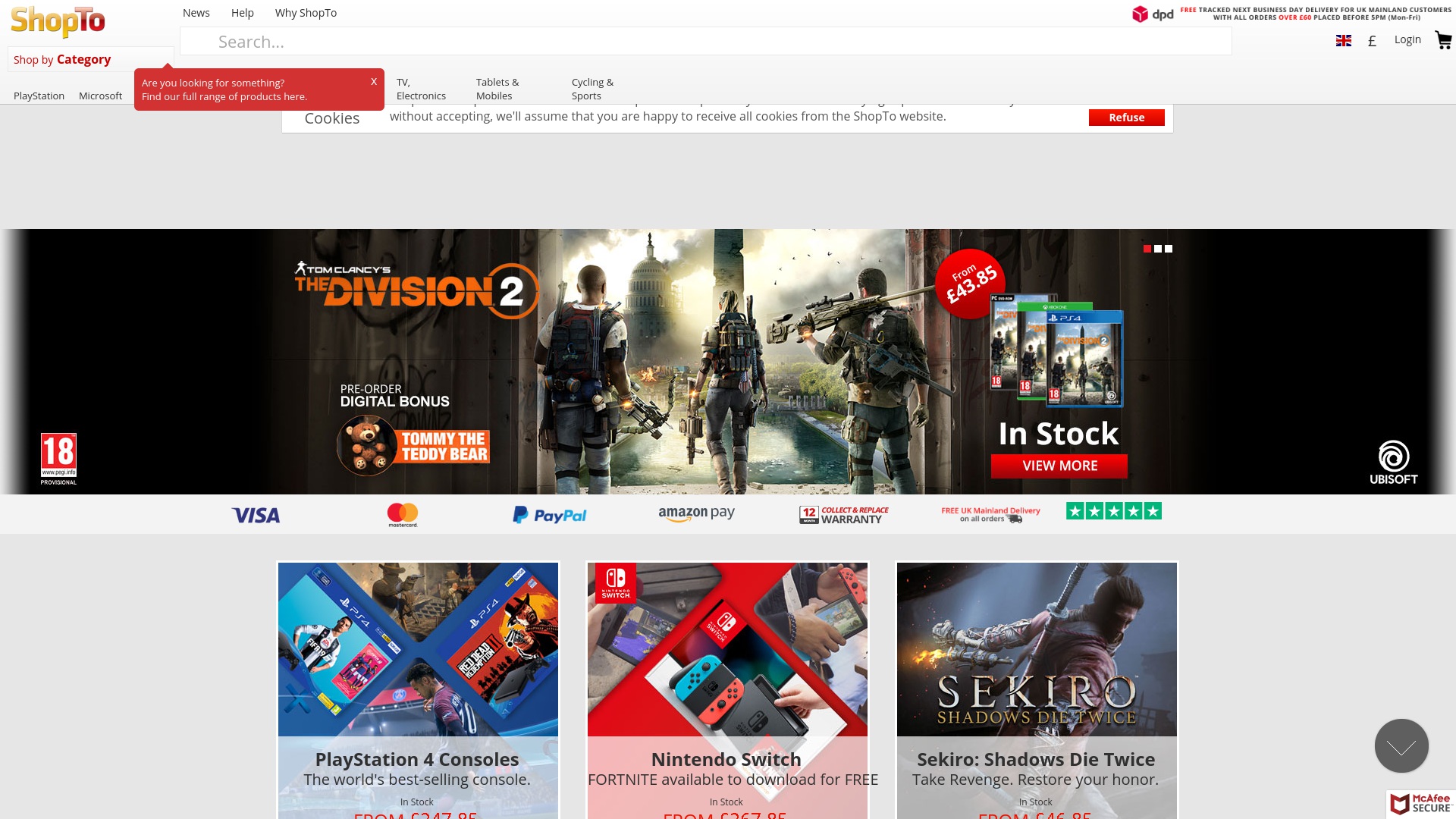Screen dimensions: 1456x819
Task: Open the Microsoft category
Action: pos(100,96)
